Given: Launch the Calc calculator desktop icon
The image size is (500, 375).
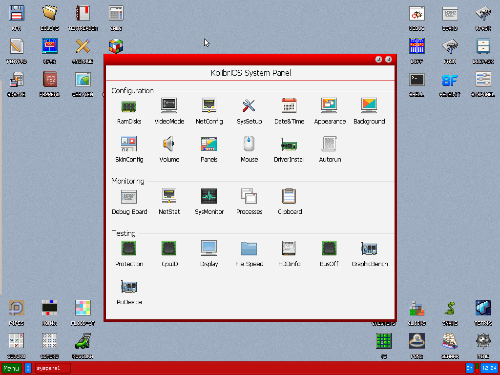Looking at the screenshot, I should tap(116, 13).
